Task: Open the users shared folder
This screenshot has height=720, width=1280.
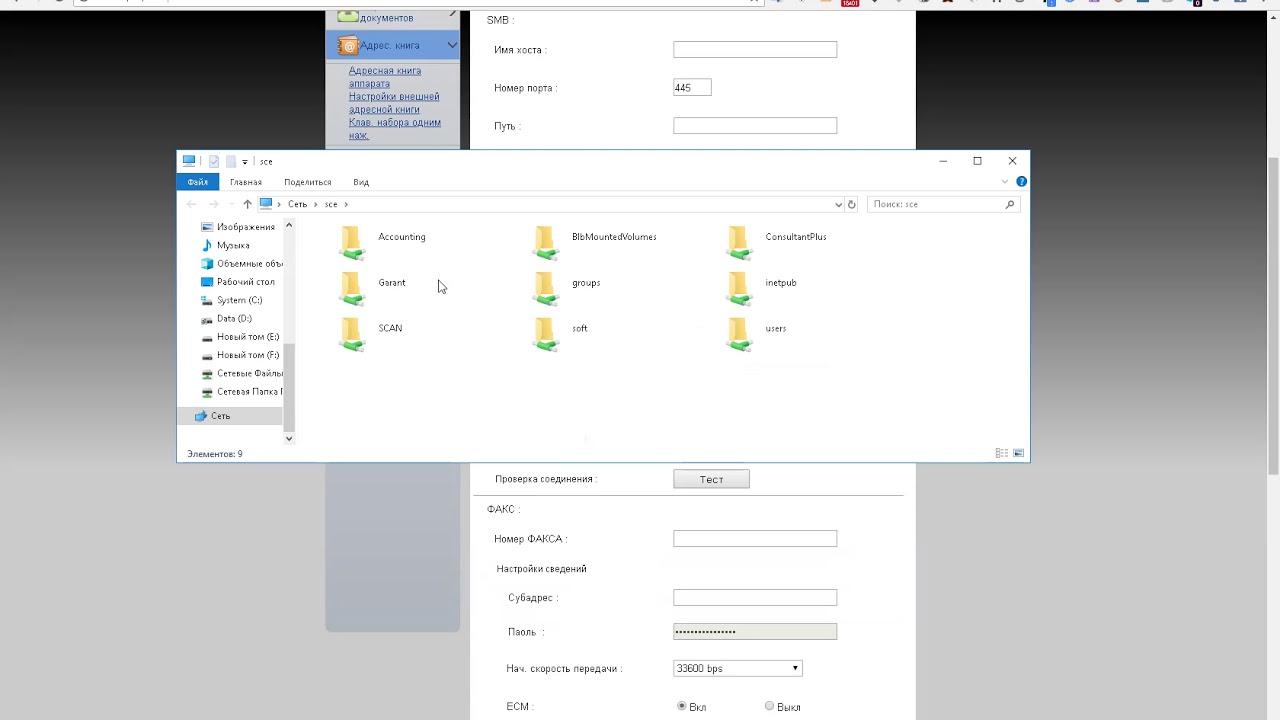Action: [757, 334]
